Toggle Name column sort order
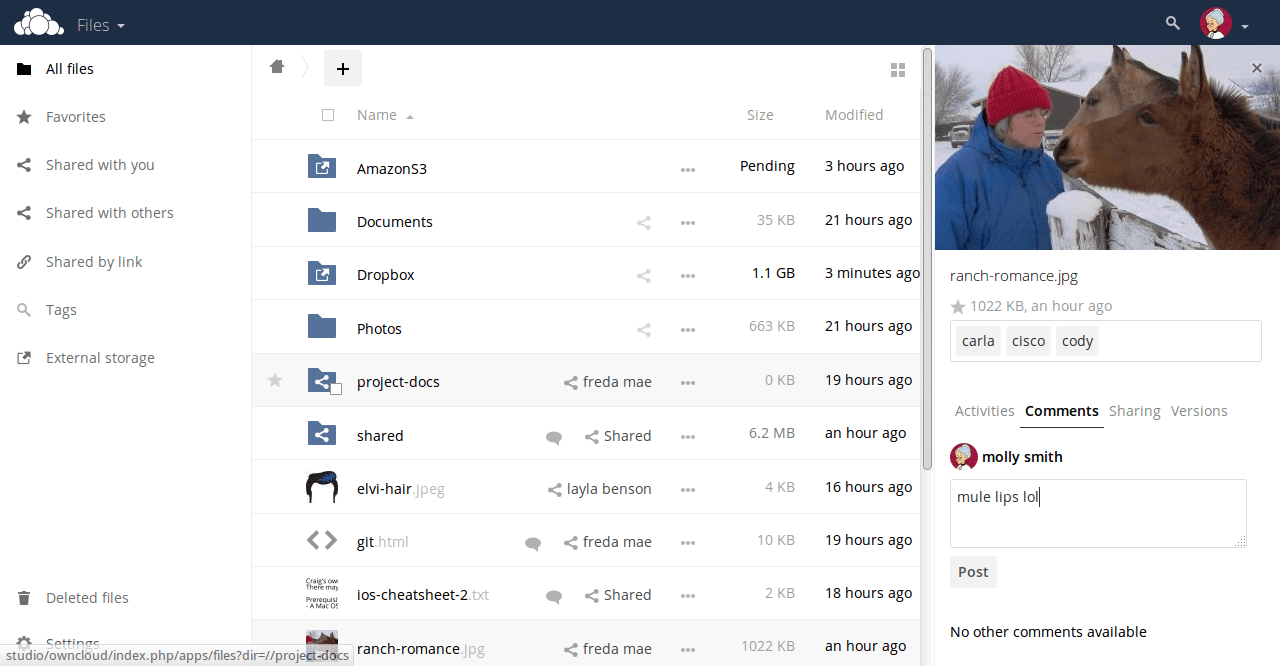This screenshot has height=666, width=1280. 376,114
